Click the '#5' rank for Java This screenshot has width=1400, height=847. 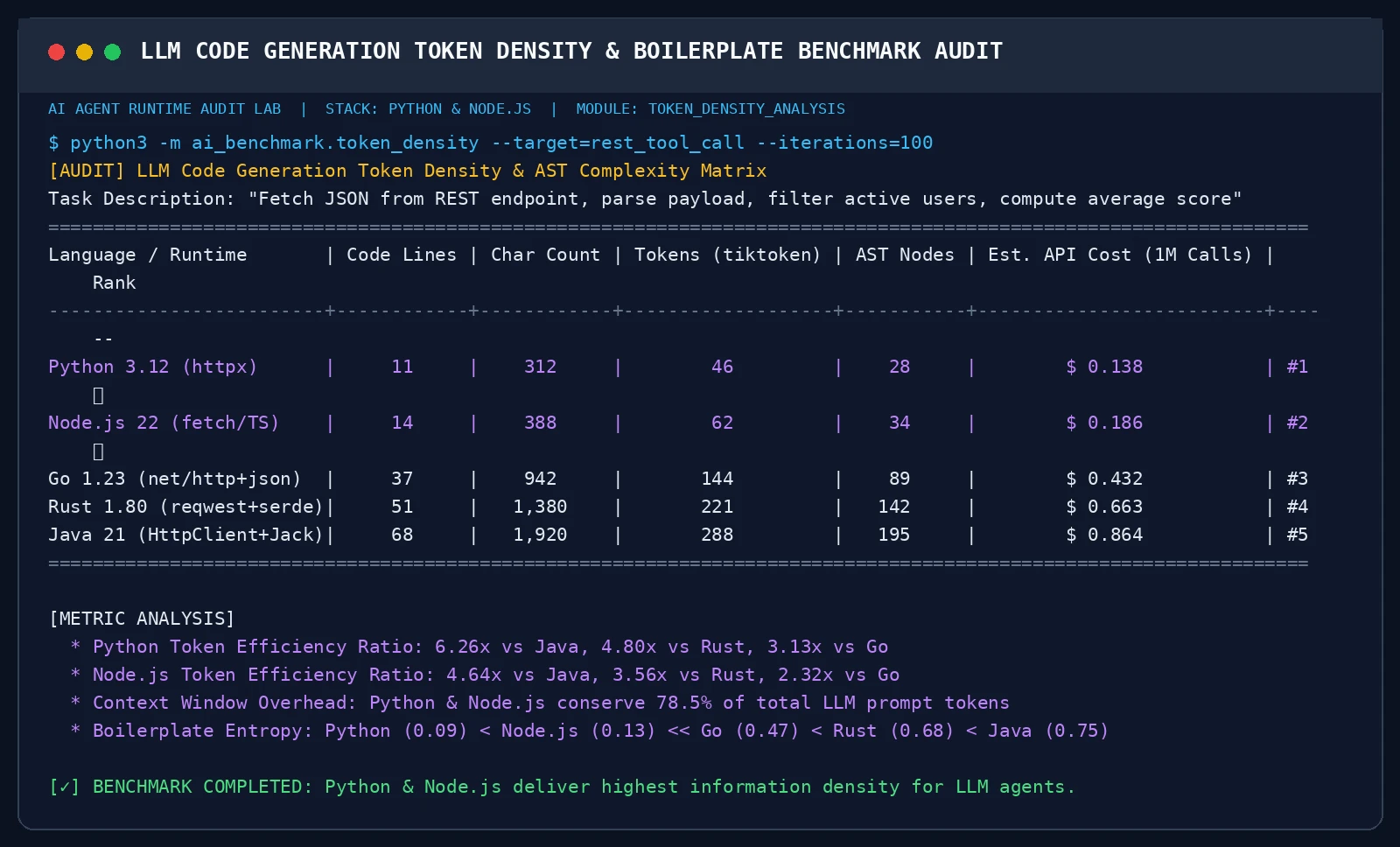coord(1298,535)
